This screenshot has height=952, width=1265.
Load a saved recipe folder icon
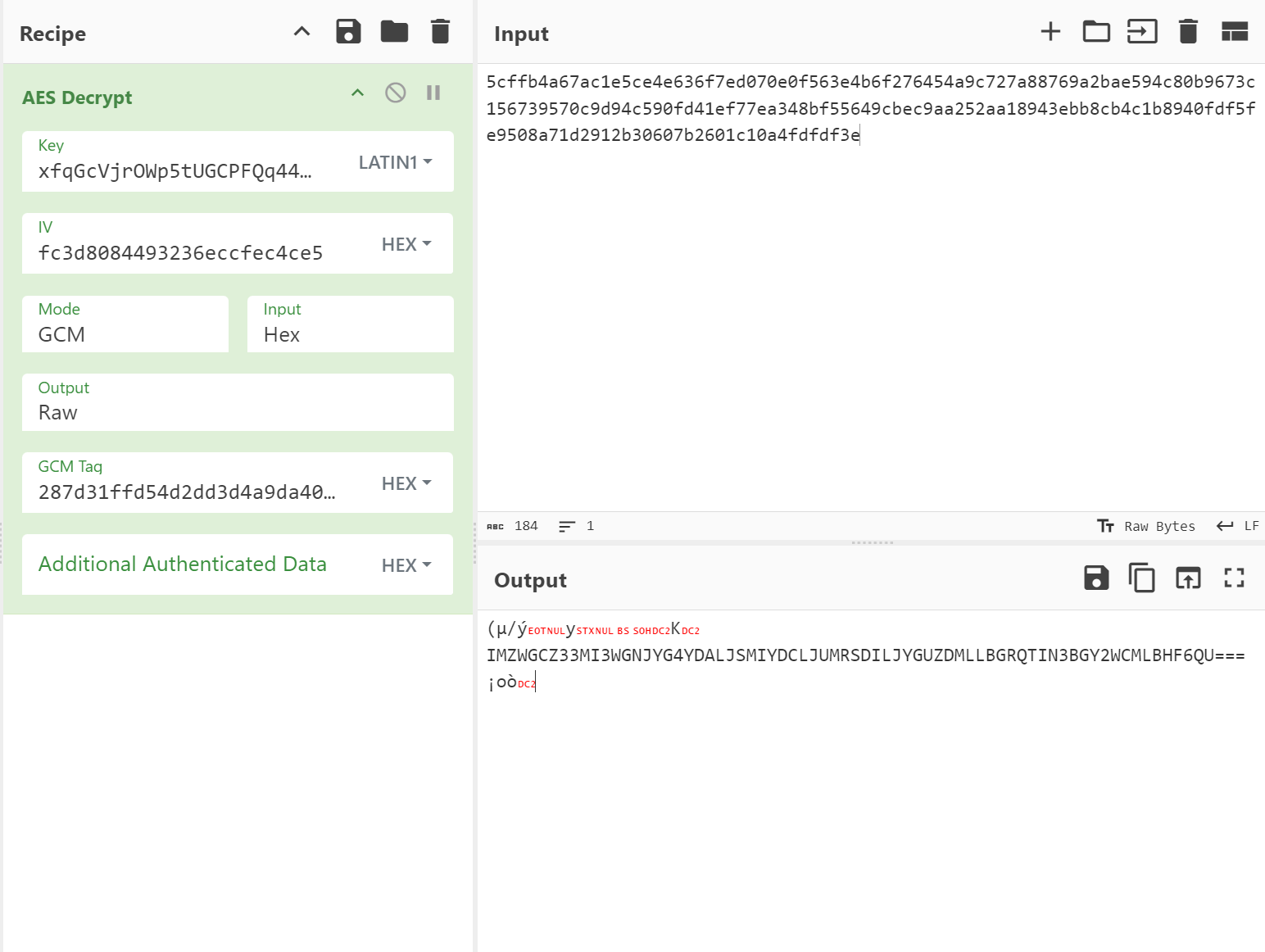click(394, 32)
